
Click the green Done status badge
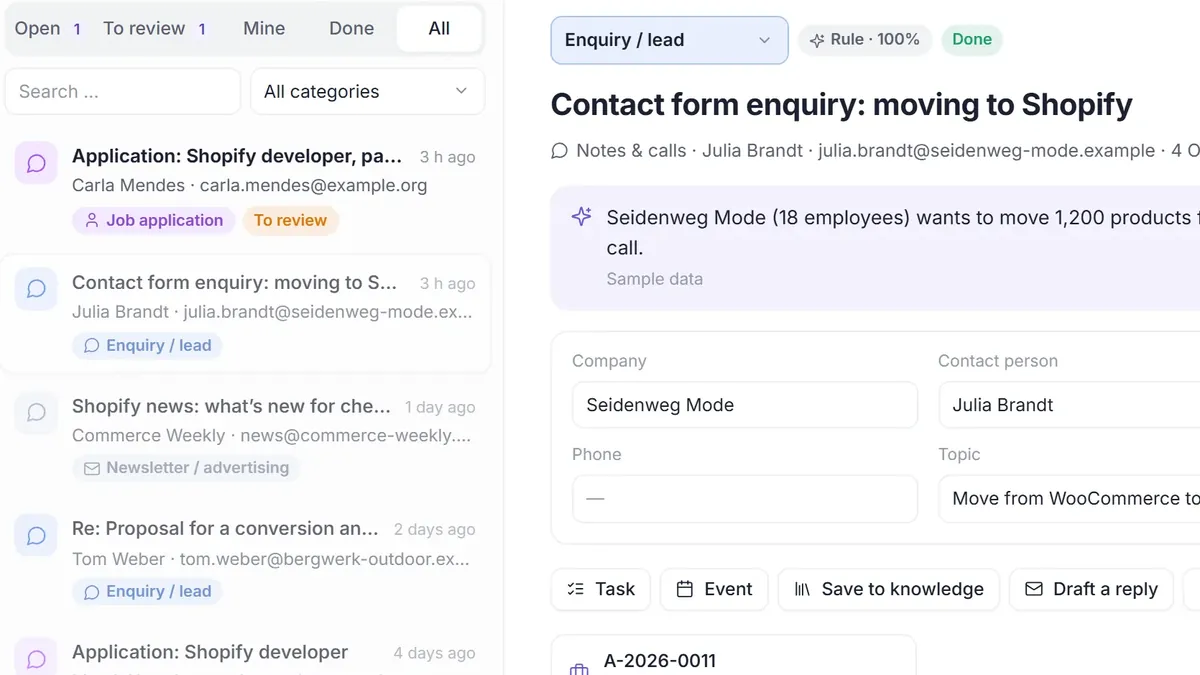pyautogui.click(x=972, y=39)
